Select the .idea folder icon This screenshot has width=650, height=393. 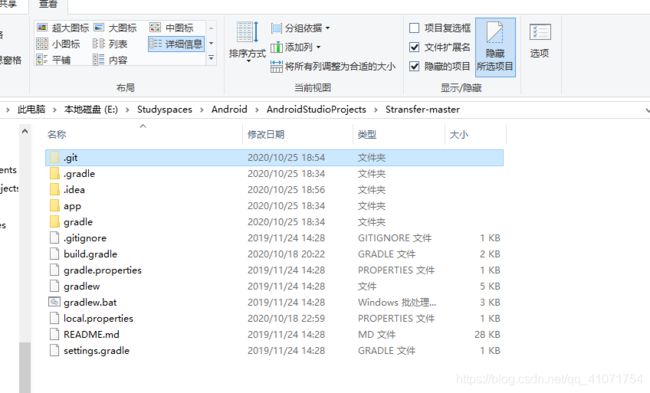54,189
